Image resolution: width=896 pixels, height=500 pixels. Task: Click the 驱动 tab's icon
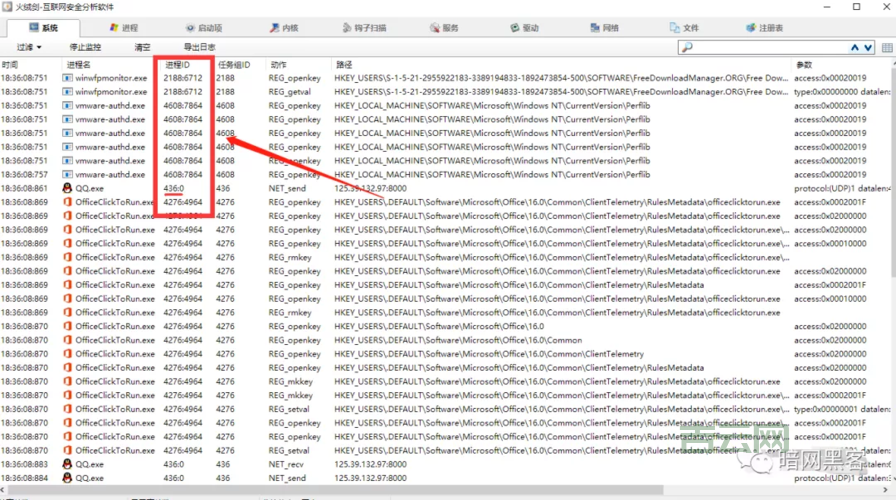[x=513, y=29]
